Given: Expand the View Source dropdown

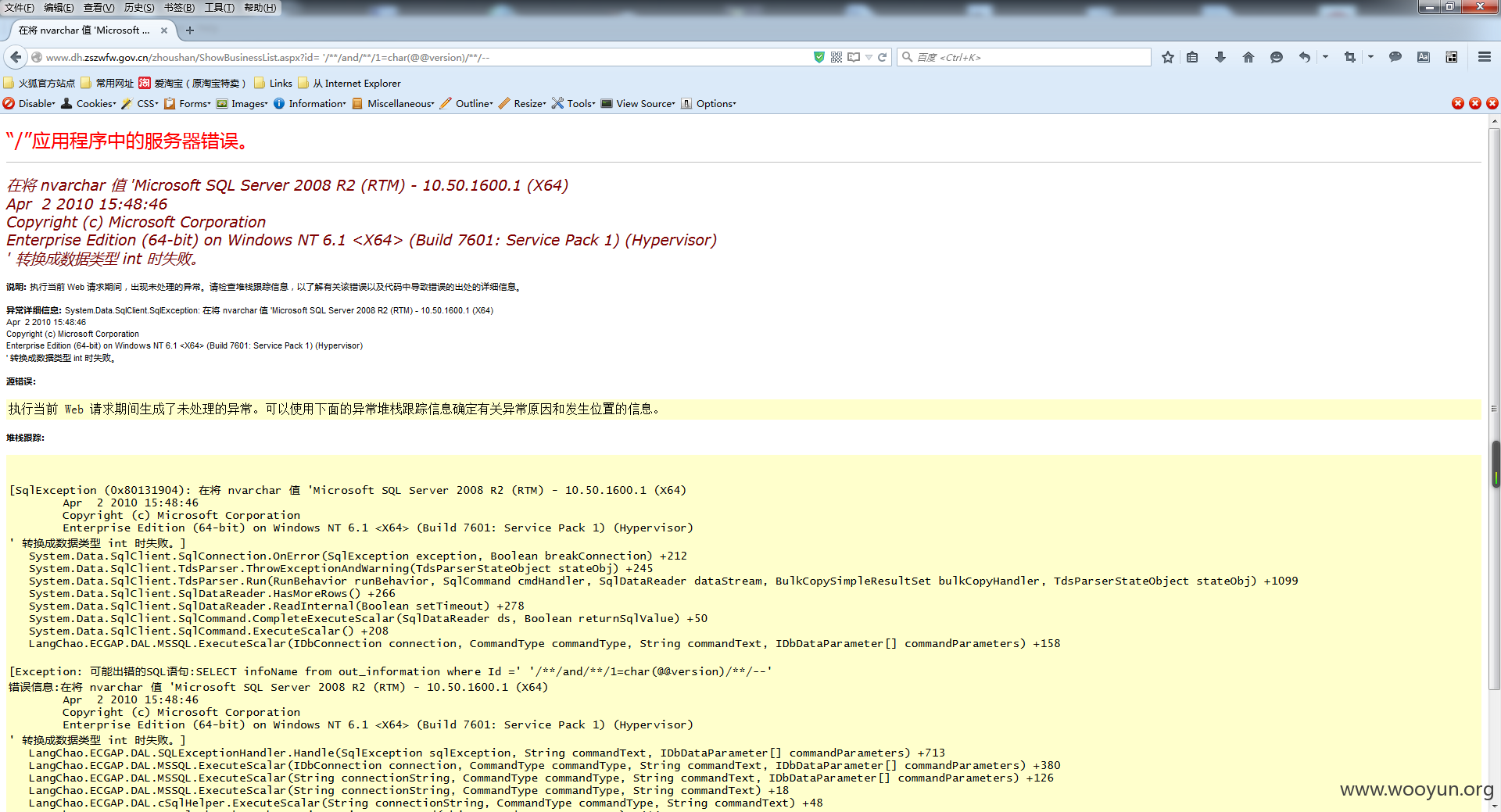Looking at the screenshot, I should pyautogui.click(x=638, y=103).
